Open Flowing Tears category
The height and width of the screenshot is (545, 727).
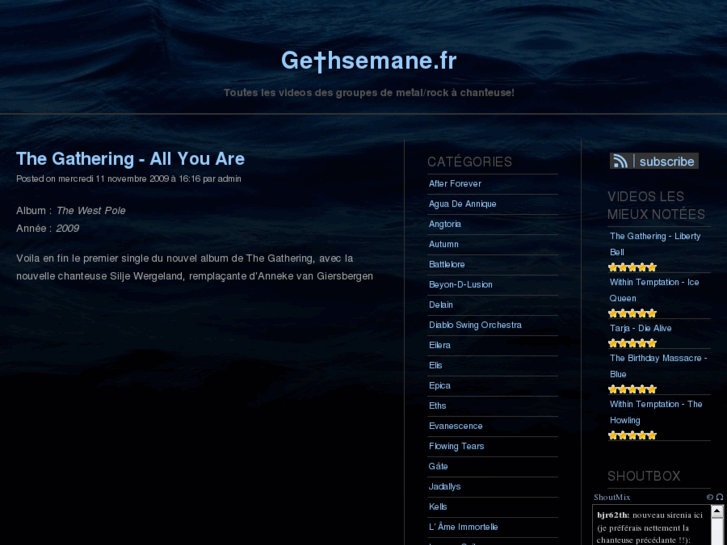click(x=456, y=446)
